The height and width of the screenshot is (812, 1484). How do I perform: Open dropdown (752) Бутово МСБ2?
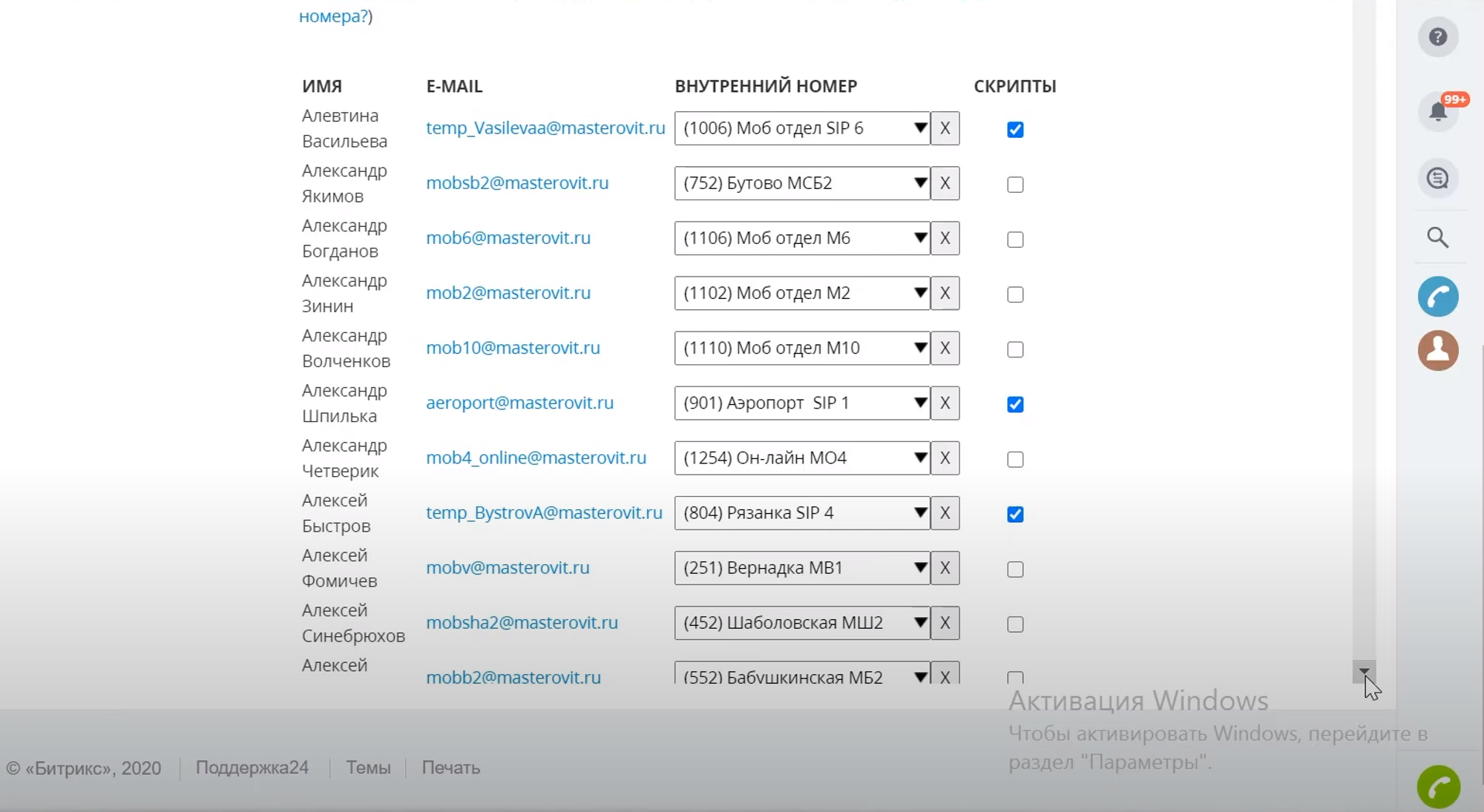point(802,183)
